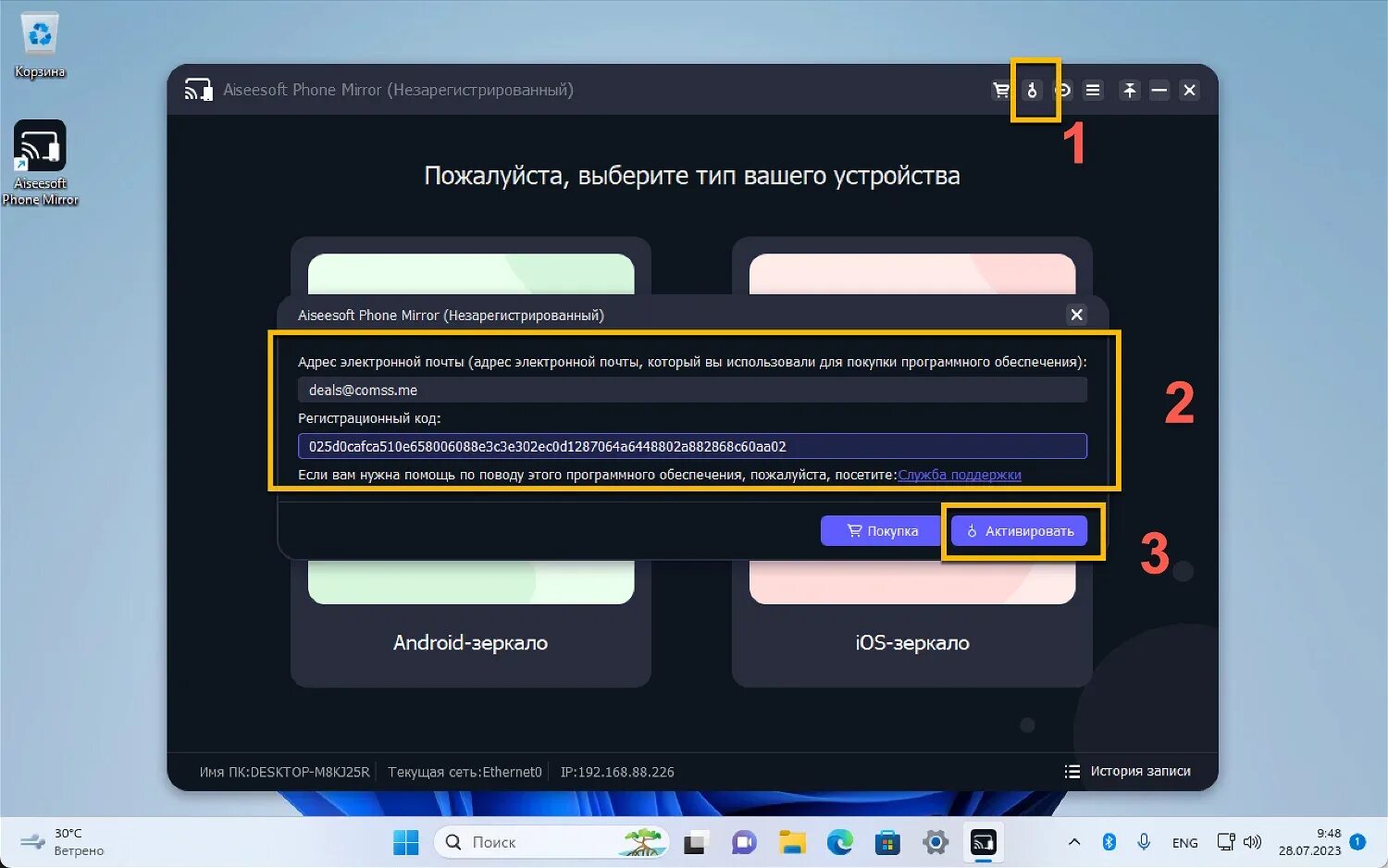Minimize the Aiseesoft Phone Mirror window
The image size is (1388, 868).
[x=1159, y=90]
